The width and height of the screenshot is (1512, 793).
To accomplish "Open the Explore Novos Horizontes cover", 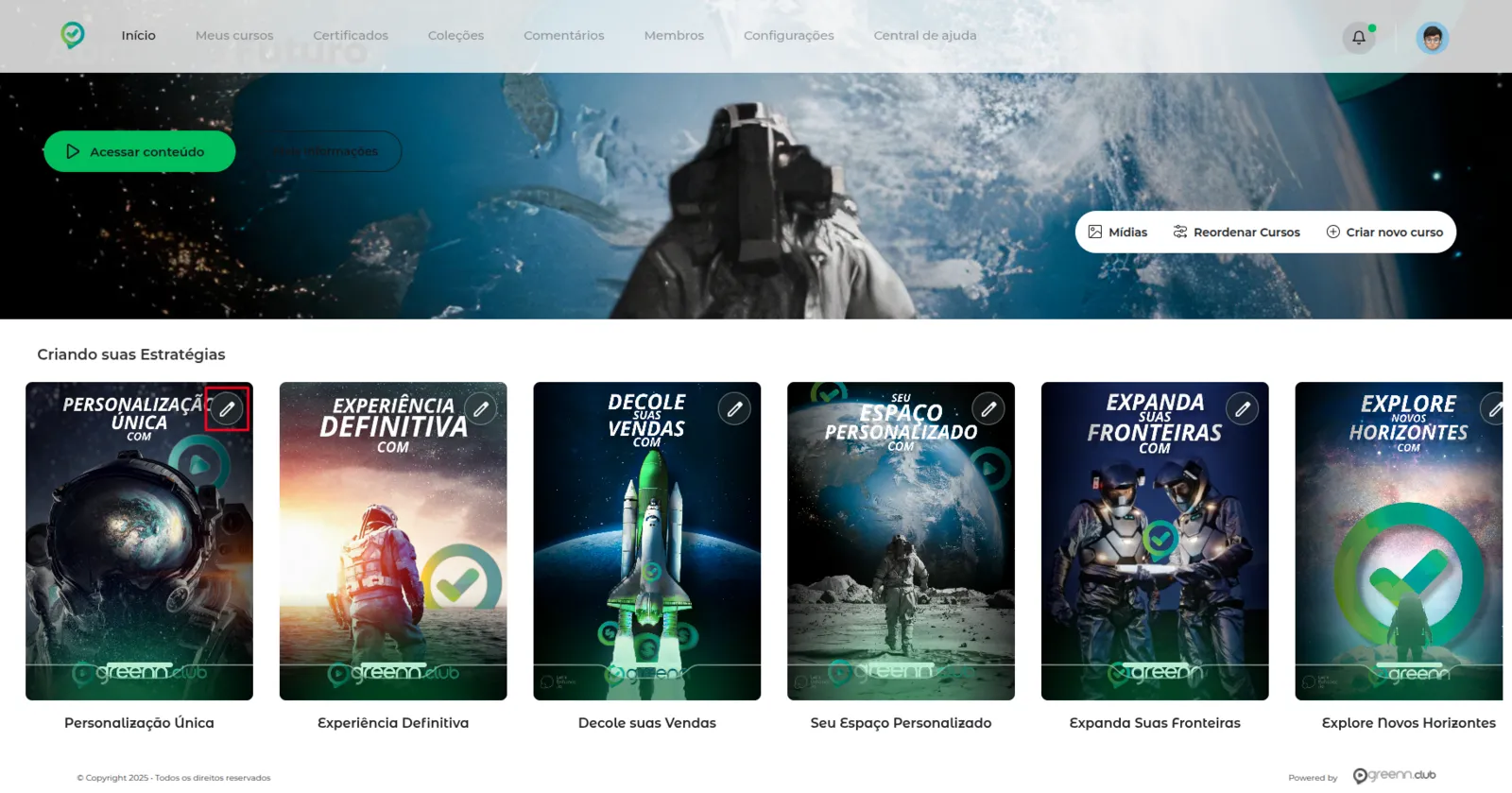I will click(1399, 541).
